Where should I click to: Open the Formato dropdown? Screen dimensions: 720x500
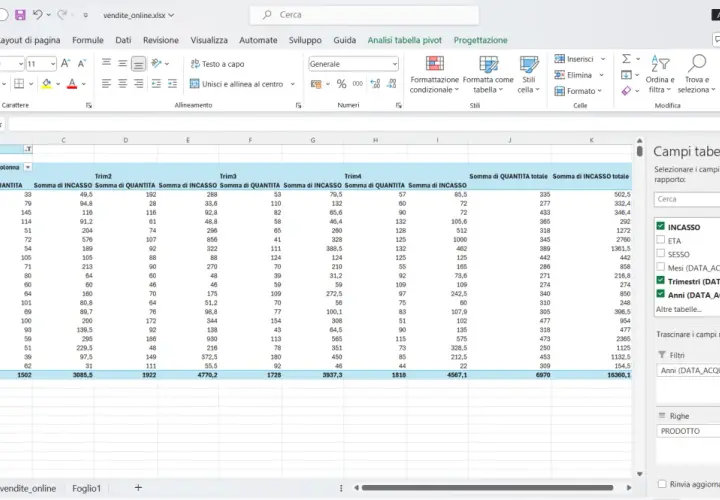tap(578, 91)
